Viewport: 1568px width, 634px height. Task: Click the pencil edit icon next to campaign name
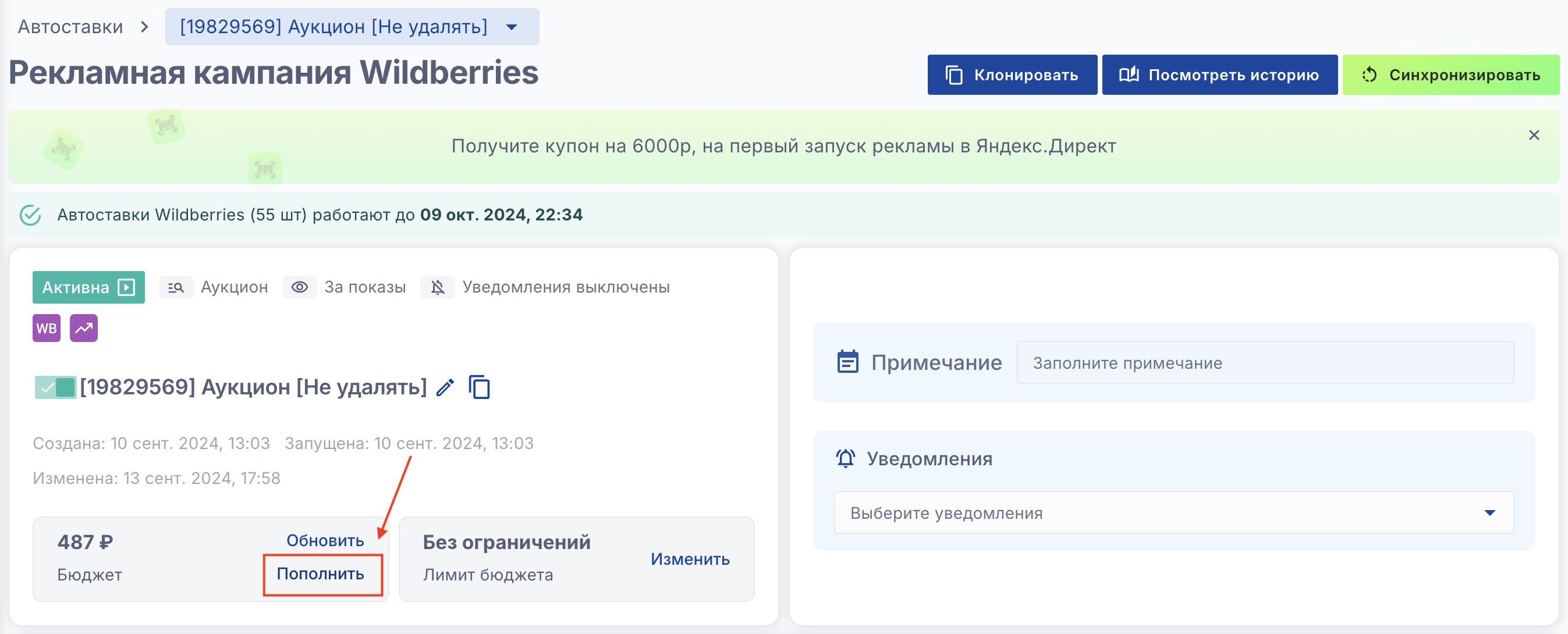click(x=445, y=387)
